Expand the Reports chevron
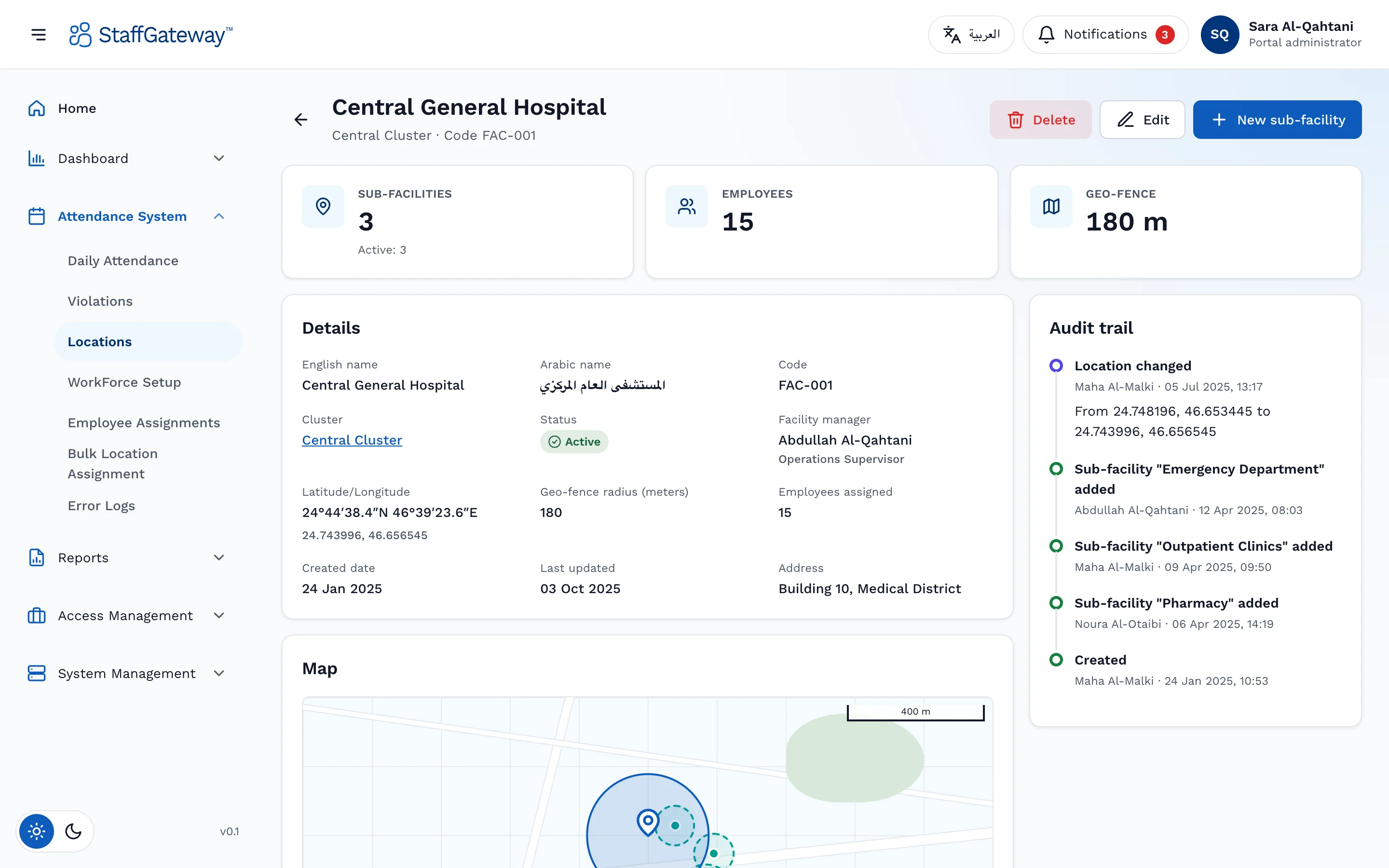 coord(218,557)
